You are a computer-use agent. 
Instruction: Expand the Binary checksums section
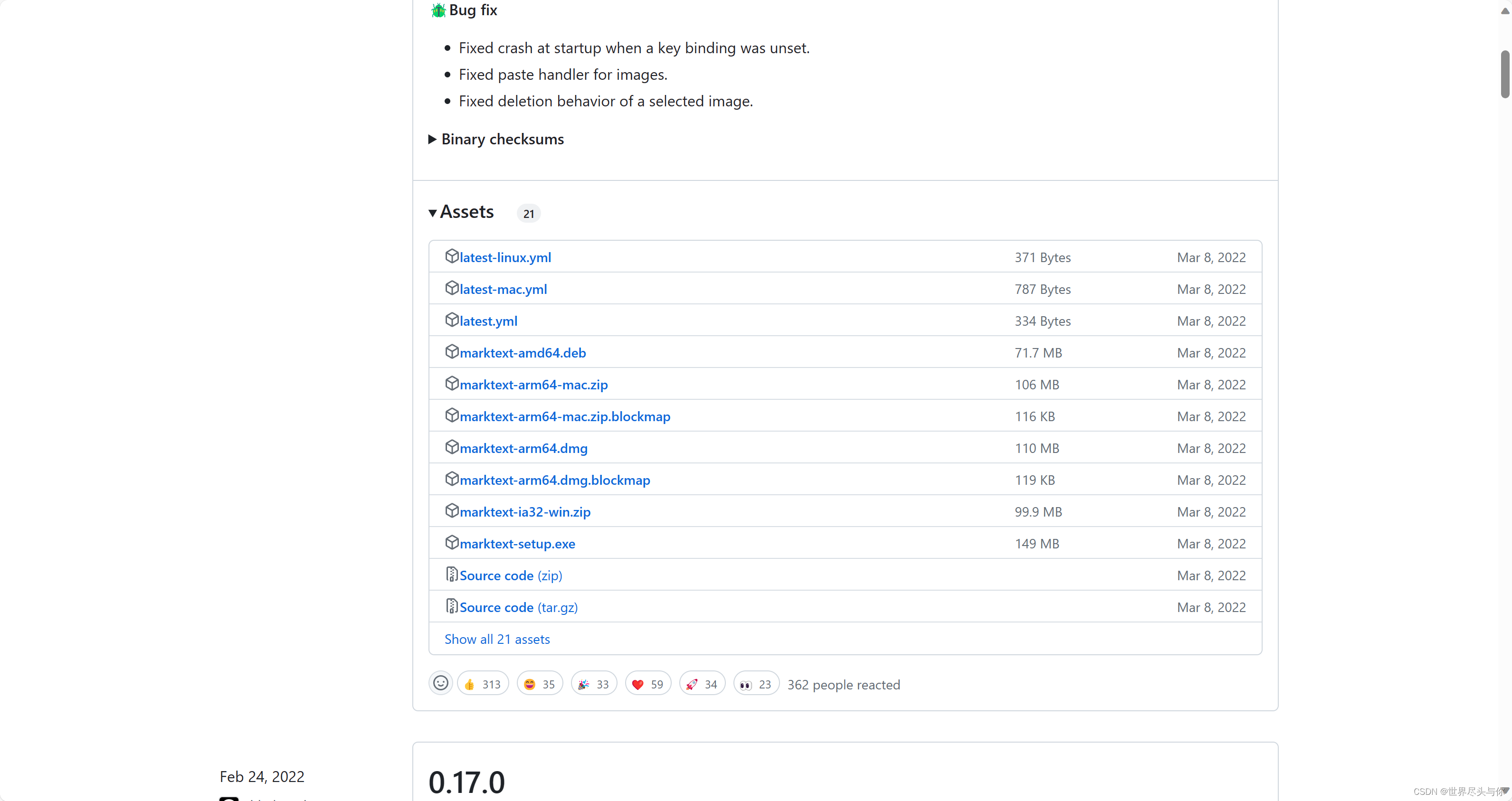pos(503,139)
